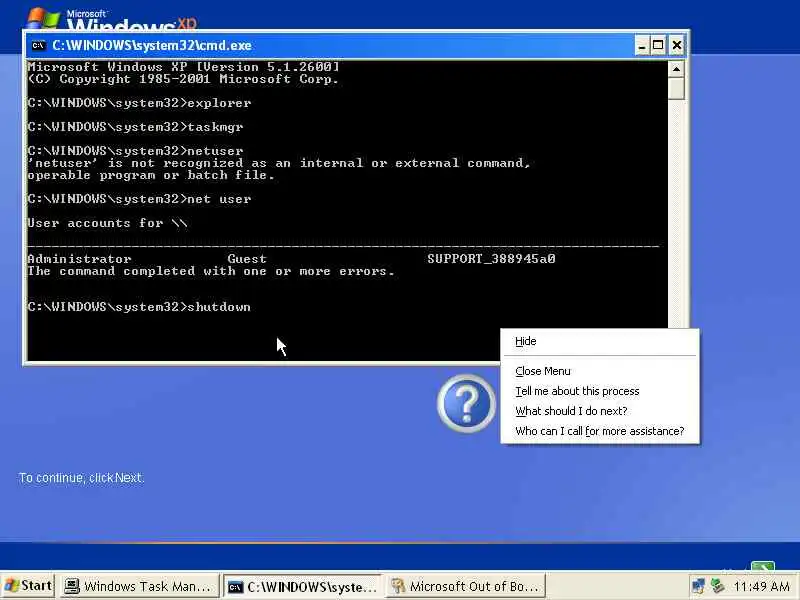Open the Start menu
800x600 pixels.
[x=28, y=585]
